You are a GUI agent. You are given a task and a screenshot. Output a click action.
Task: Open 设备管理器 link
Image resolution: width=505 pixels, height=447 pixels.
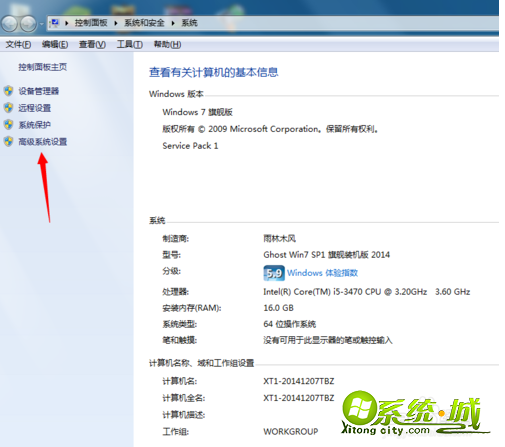coord(38,91)
